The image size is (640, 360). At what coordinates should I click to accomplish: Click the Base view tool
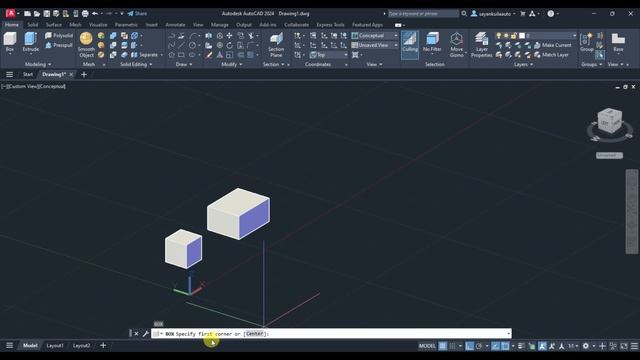coord(618,42)
